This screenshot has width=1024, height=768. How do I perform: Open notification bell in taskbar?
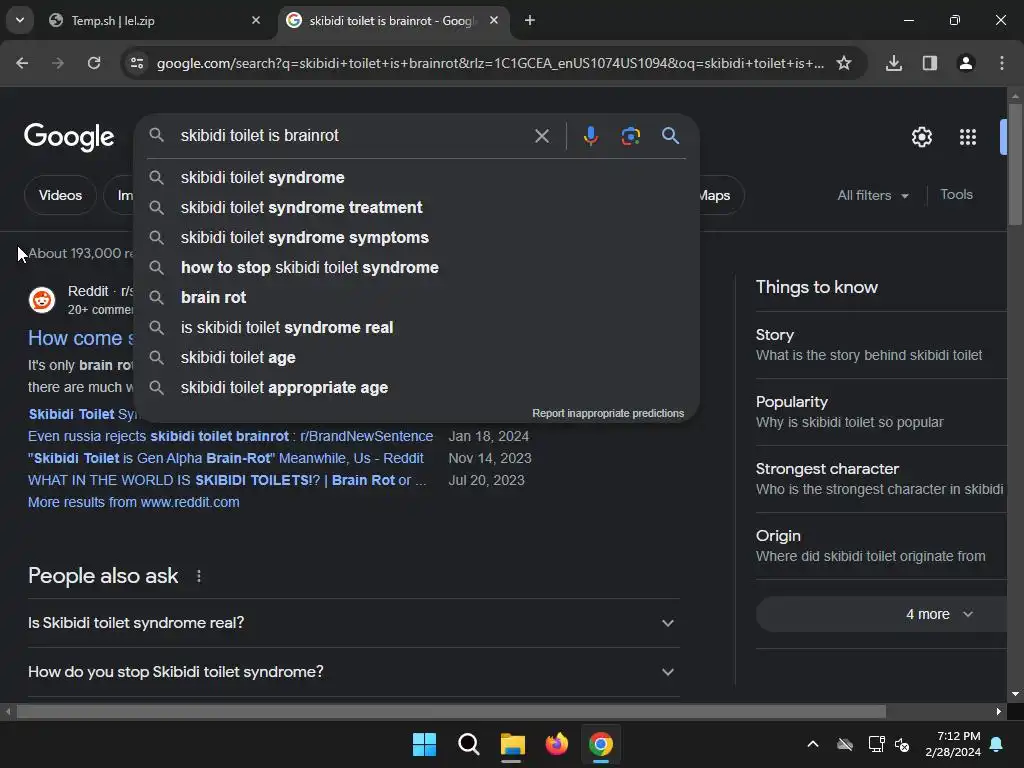coord(997,744)
